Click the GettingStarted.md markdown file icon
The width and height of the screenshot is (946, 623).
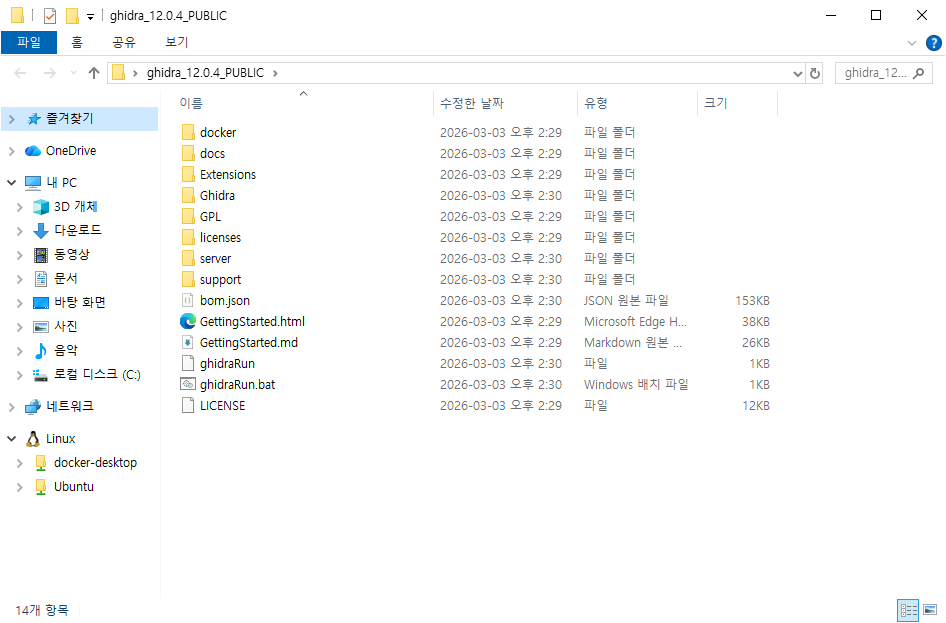pyautogui.click(x=188, y=343)
